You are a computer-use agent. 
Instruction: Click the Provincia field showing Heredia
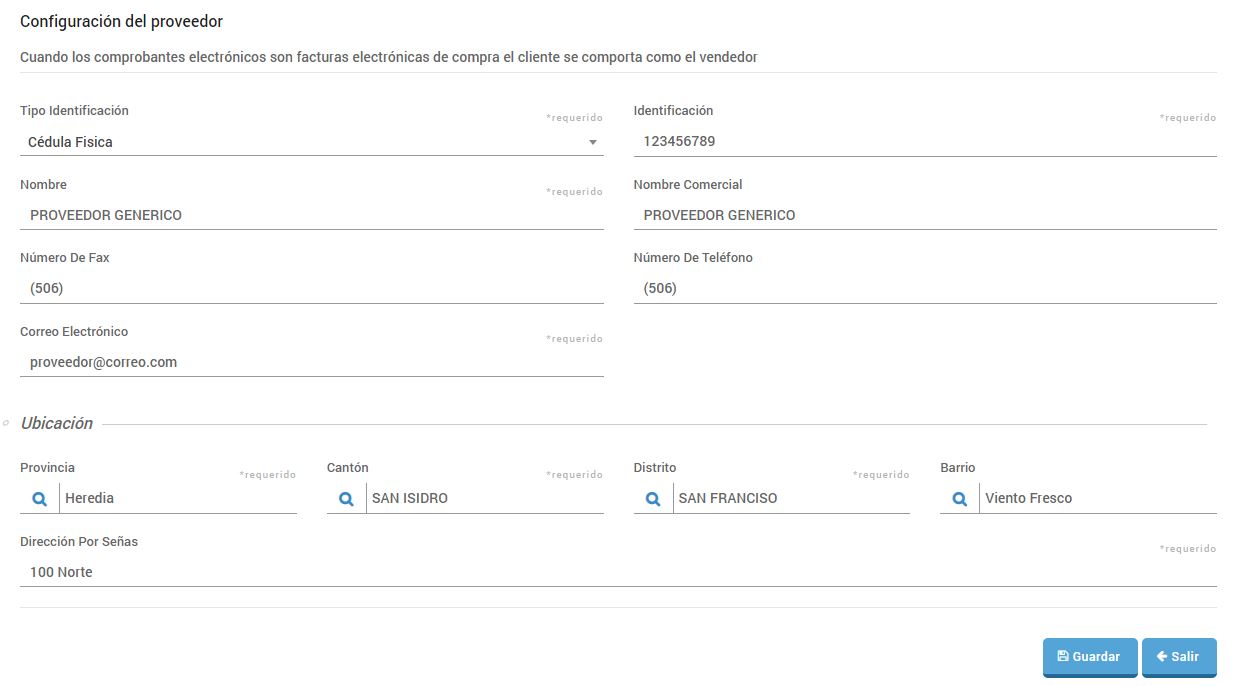pyautogui.click(x=178, y=498)
